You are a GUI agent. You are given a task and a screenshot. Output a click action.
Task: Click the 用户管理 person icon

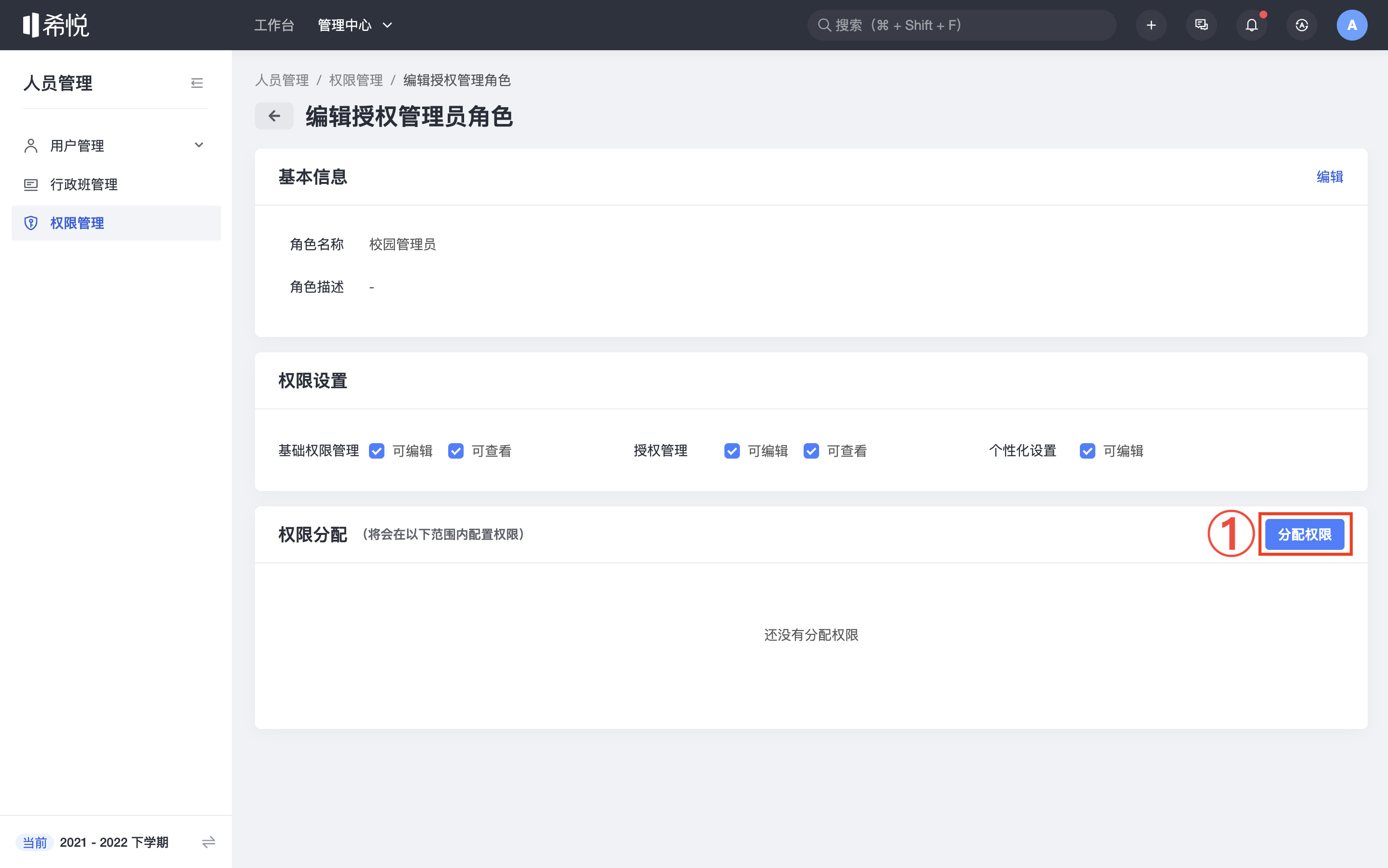31,145
